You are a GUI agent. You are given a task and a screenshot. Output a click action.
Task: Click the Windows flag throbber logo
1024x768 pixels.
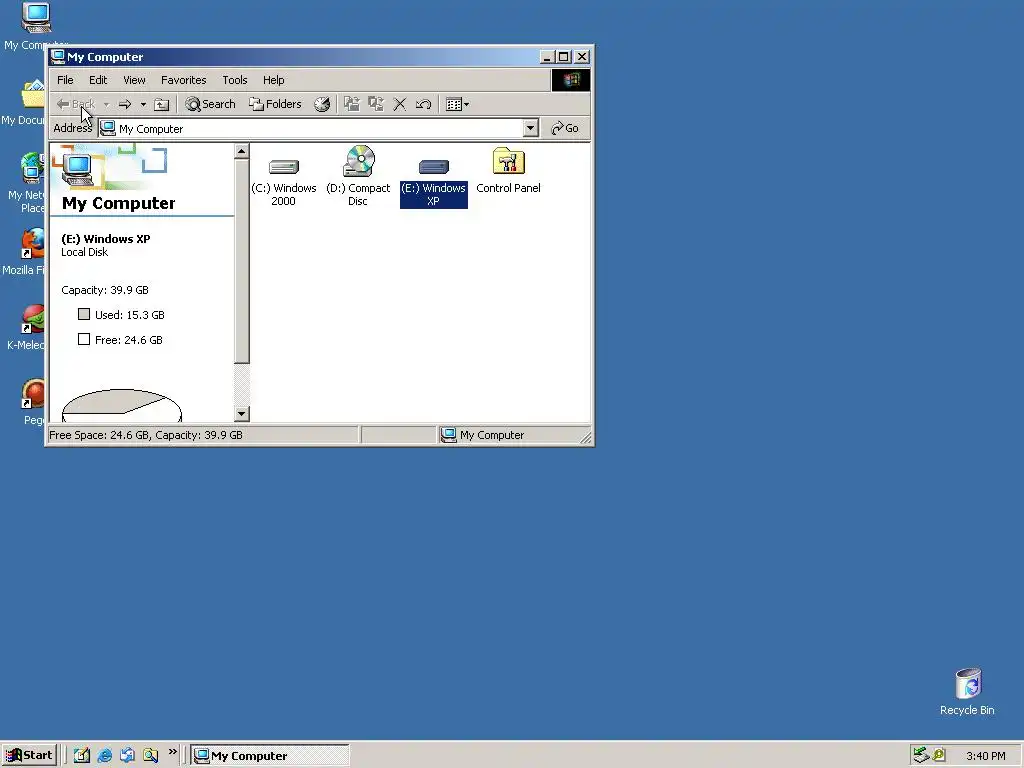[571, 80]
